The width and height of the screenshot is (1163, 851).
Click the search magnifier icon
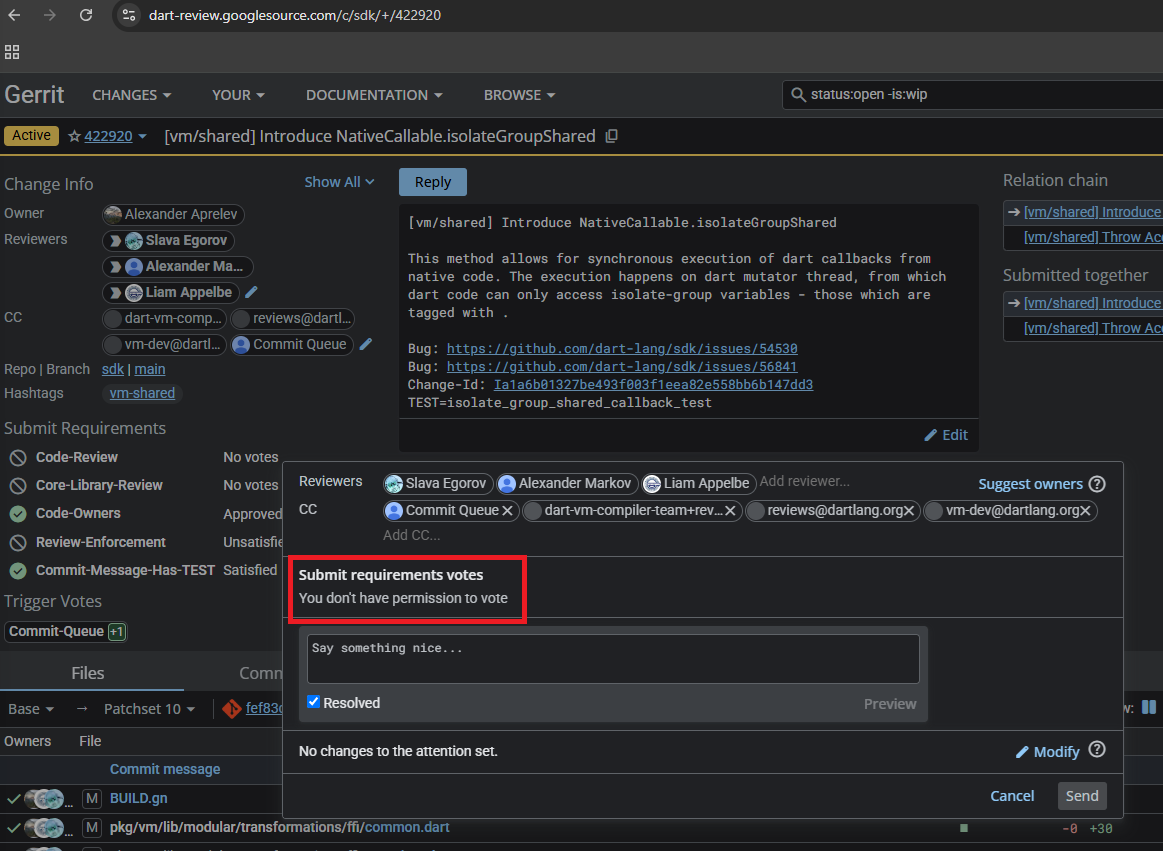pos(798,95)
